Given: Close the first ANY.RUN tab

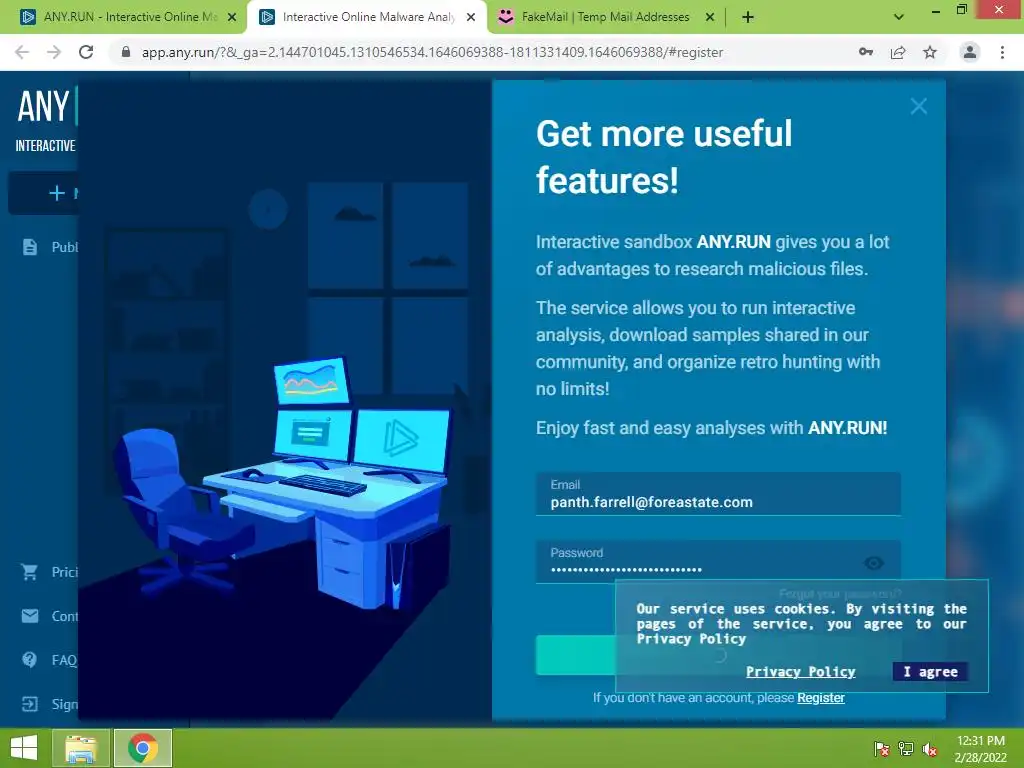Looking at the screenshot, I should tap(232, 18).
